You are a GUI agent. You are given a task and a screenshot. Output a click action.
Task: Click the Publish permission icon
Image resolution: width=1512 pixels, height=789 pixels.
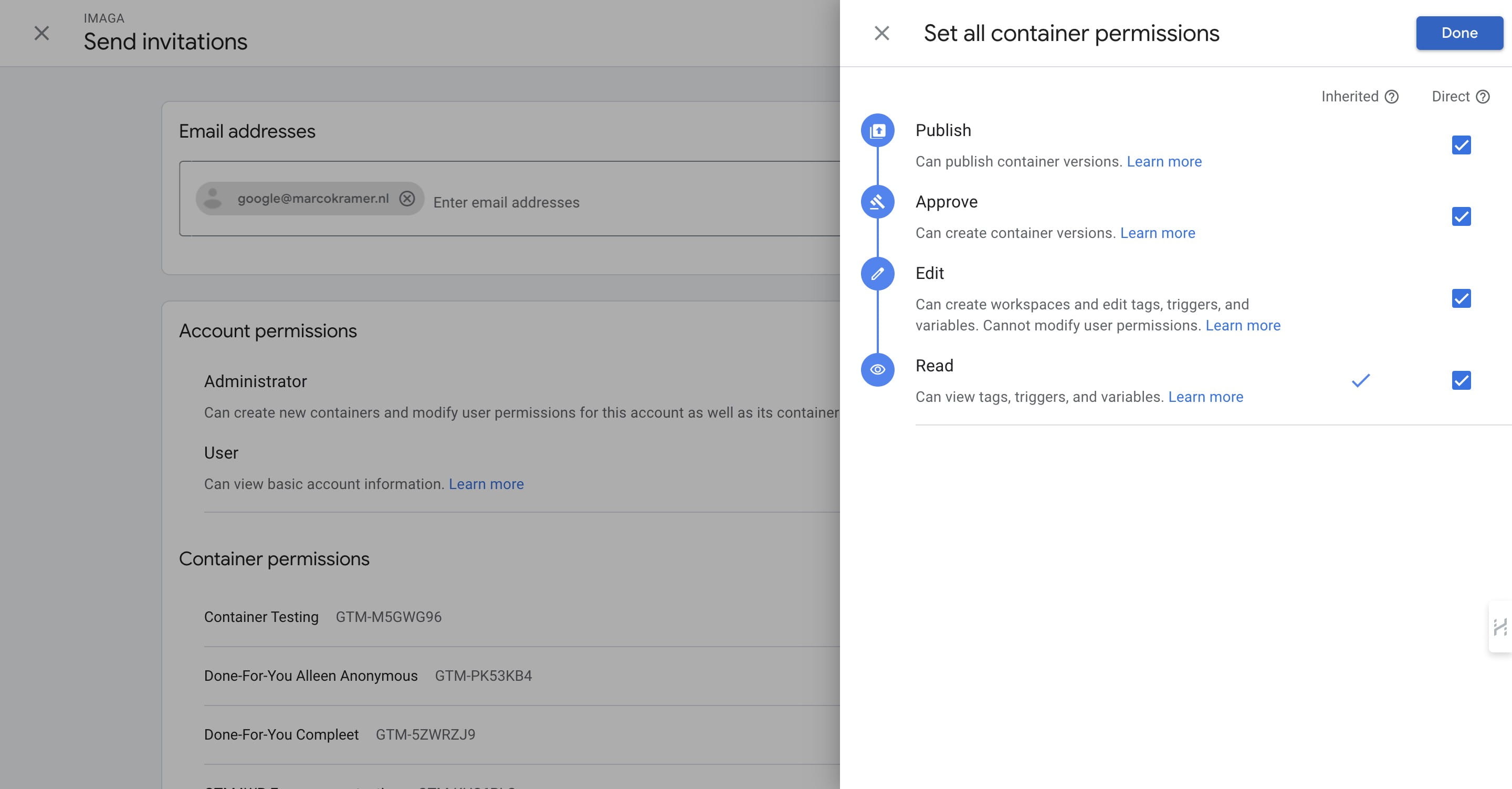coord(877,130)
